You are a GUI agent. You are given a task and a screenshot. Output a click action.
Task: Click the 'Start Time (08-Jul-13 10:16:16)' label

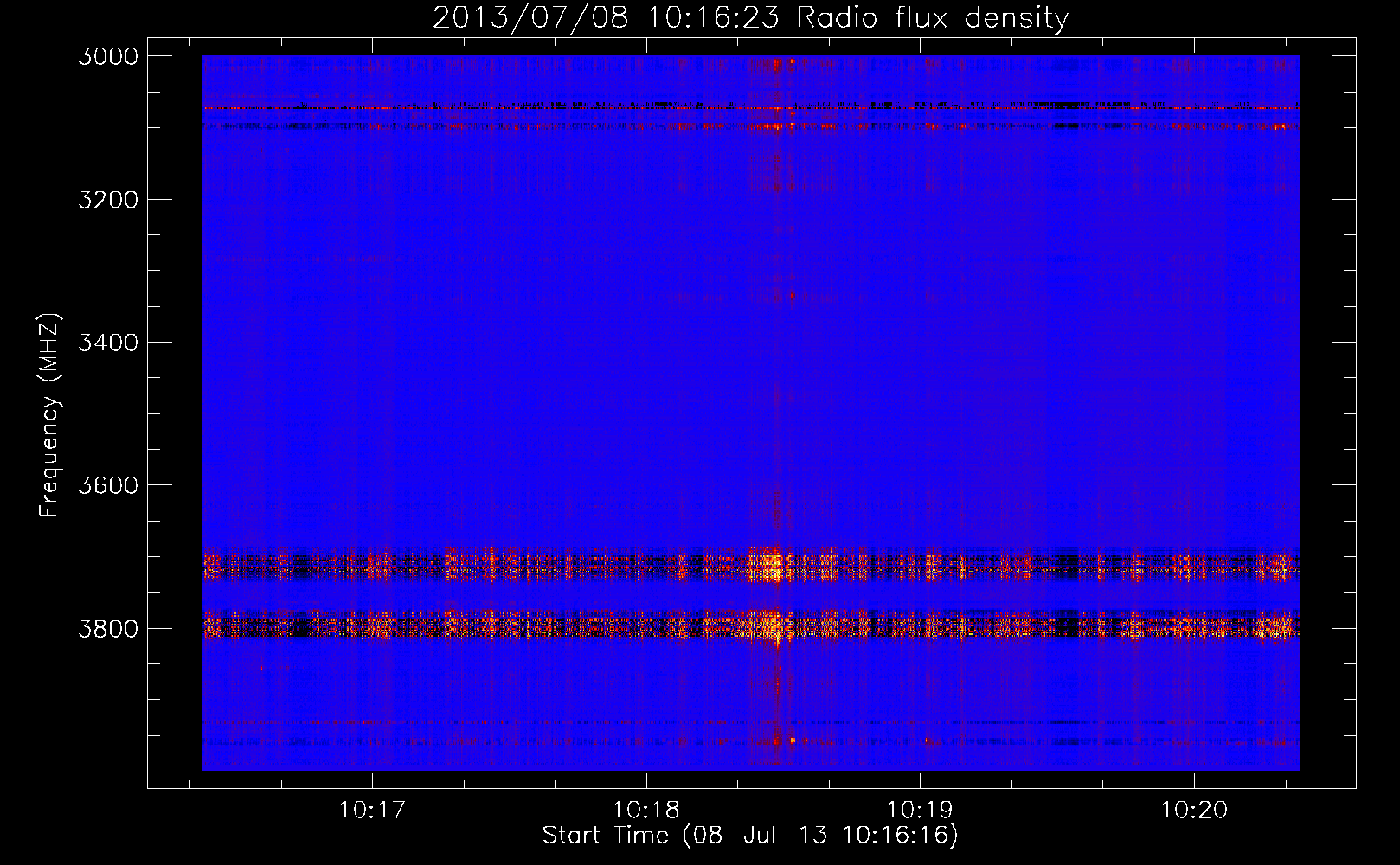pyautogui.click(x=750, y=836)
